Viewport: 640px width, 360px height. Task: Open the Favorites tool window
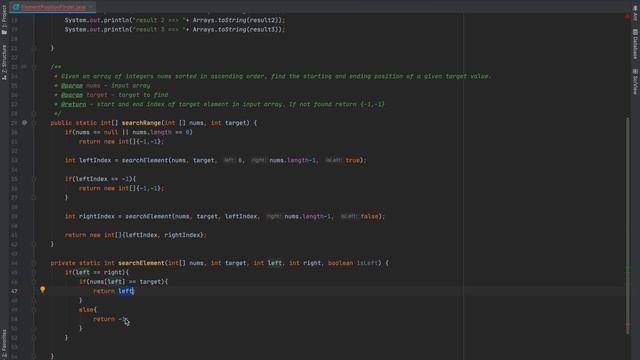[x=4, y=344]
